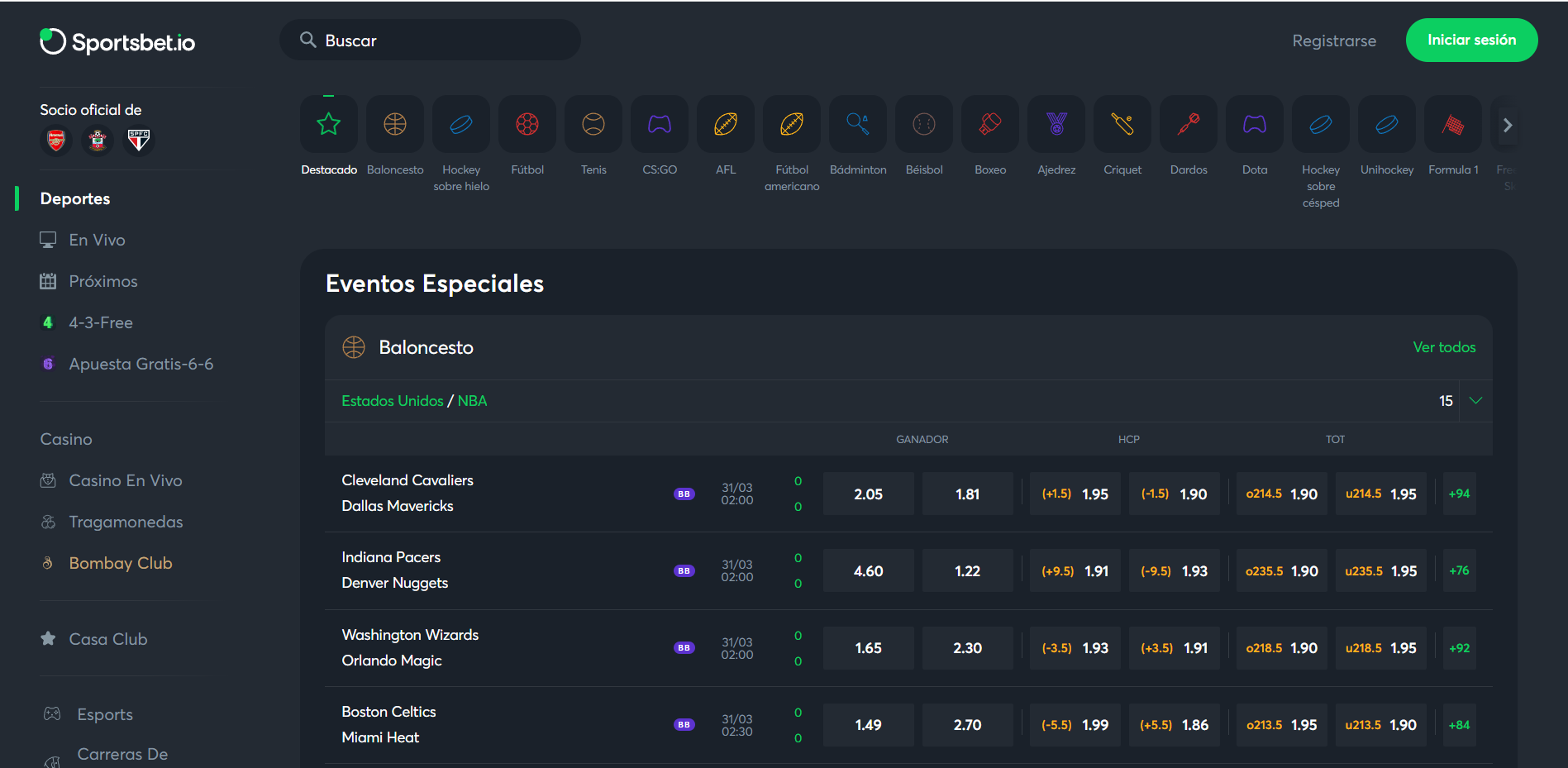Viewport: 1568px width, 768px height.
Task: Open Esports in sidebar
Action: (x=88, y=714)
